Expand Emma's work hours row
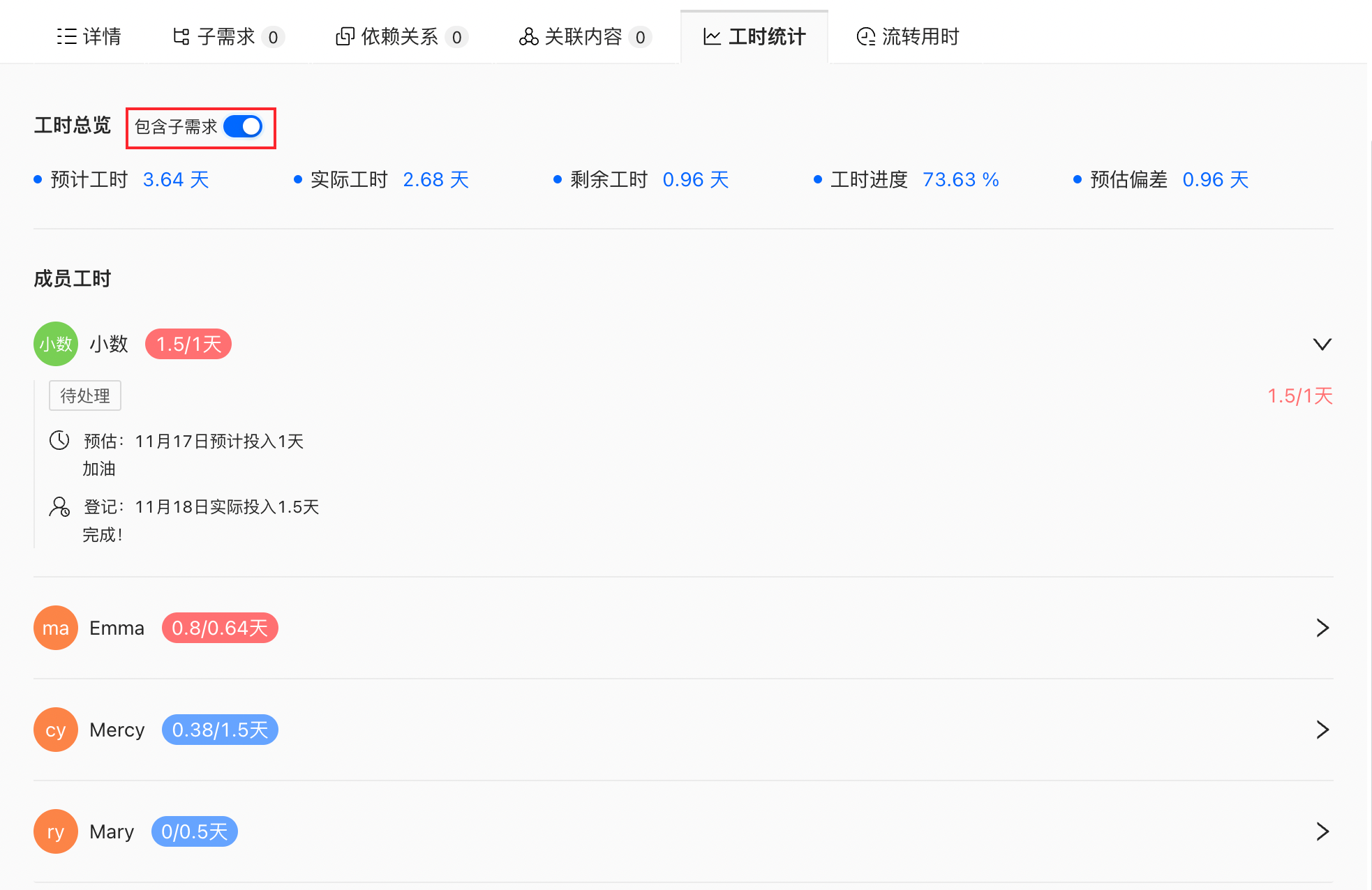The width and height of the screenshot is (1372, 890). (1322, 628)
